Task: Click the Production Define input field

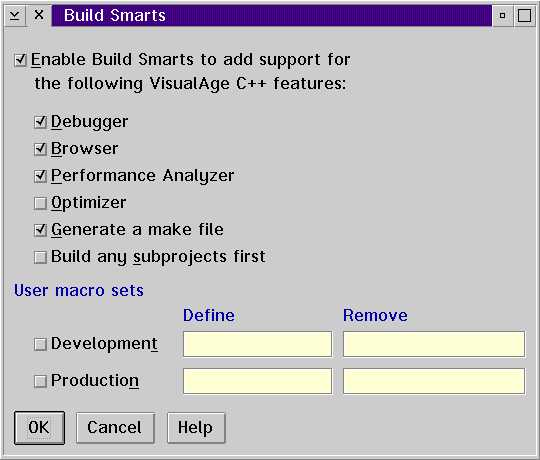Action: pyautogui.click(x=257, y=381)
